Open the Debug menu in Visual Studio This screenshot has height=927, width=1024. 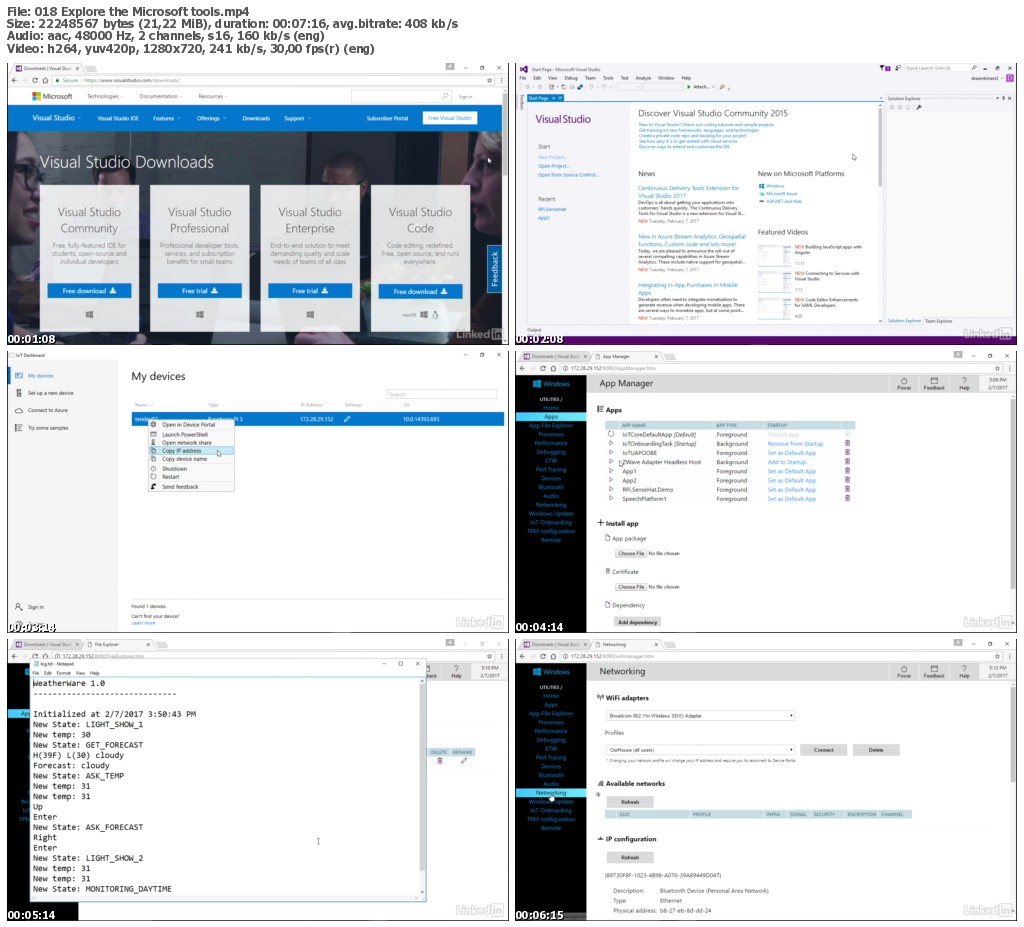click(x=571, y=78)
